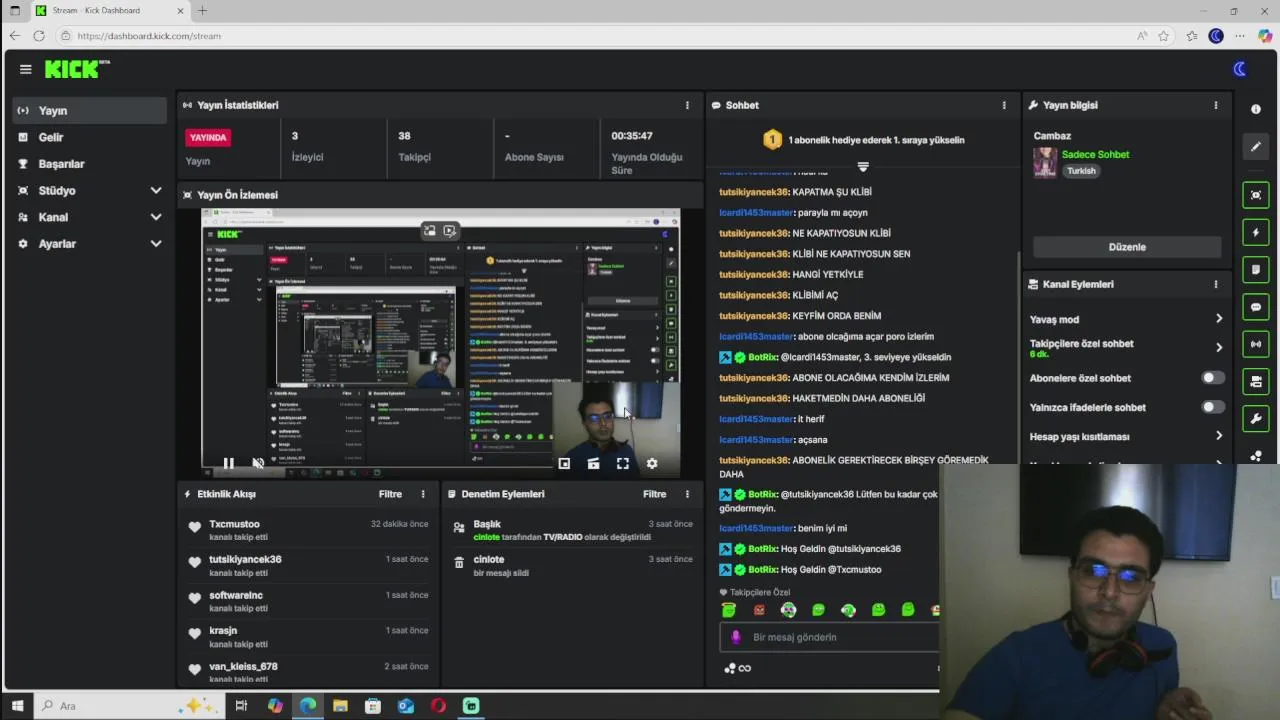This screenshot has height=720, width=1280.
Task: Toggle Abonelere özel sohbet switch
Action: (x=1212, y=378)
